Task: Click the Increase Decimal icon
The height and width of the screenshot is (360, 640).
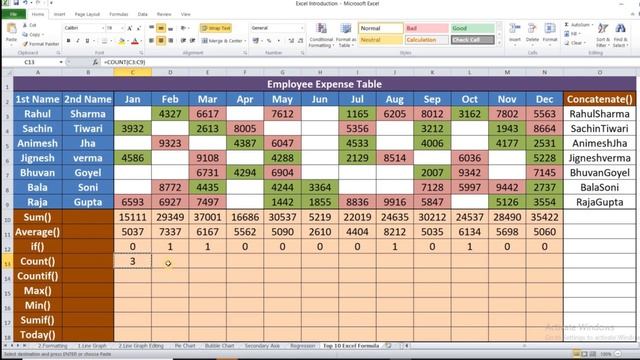Action: pyautogui.click(x=291, y=40)
